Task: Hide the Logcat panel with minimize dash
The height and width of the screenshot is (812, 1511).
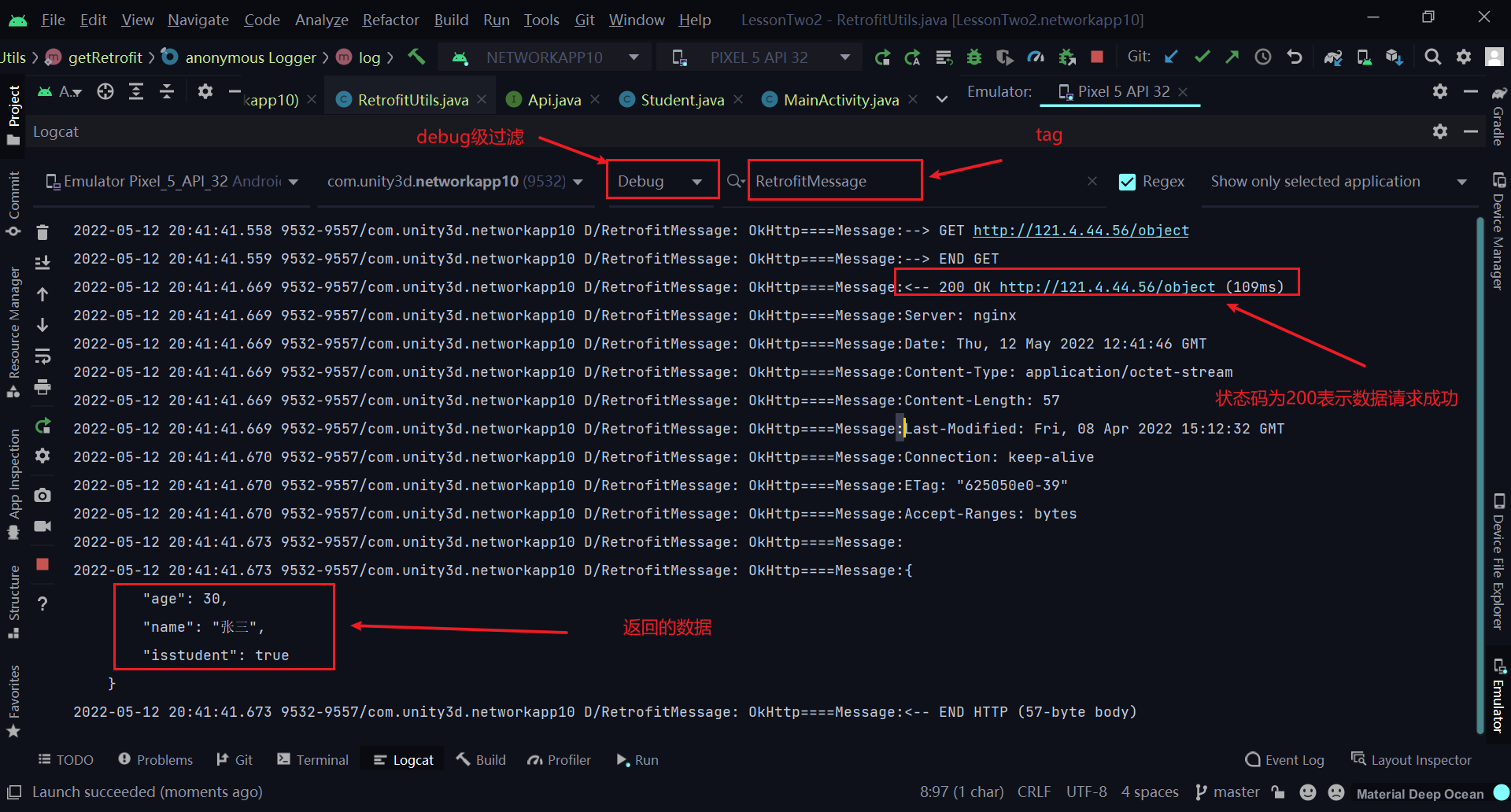Action: (x=1470, y=131)
